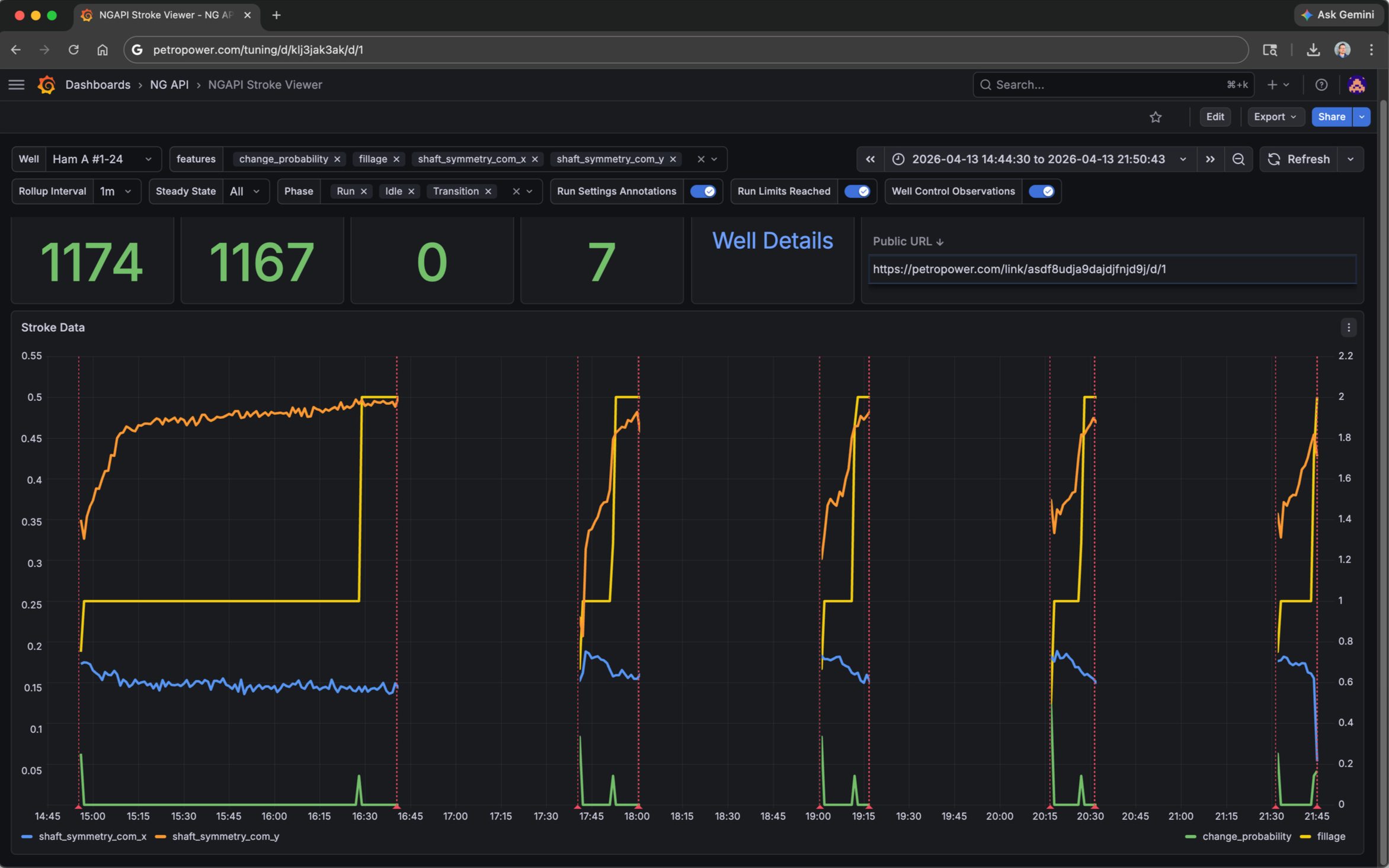The width and height of the screenshot is (1389, 868).
Task: Disable Run Limits Reached toggle
Action: pos(857,191)
